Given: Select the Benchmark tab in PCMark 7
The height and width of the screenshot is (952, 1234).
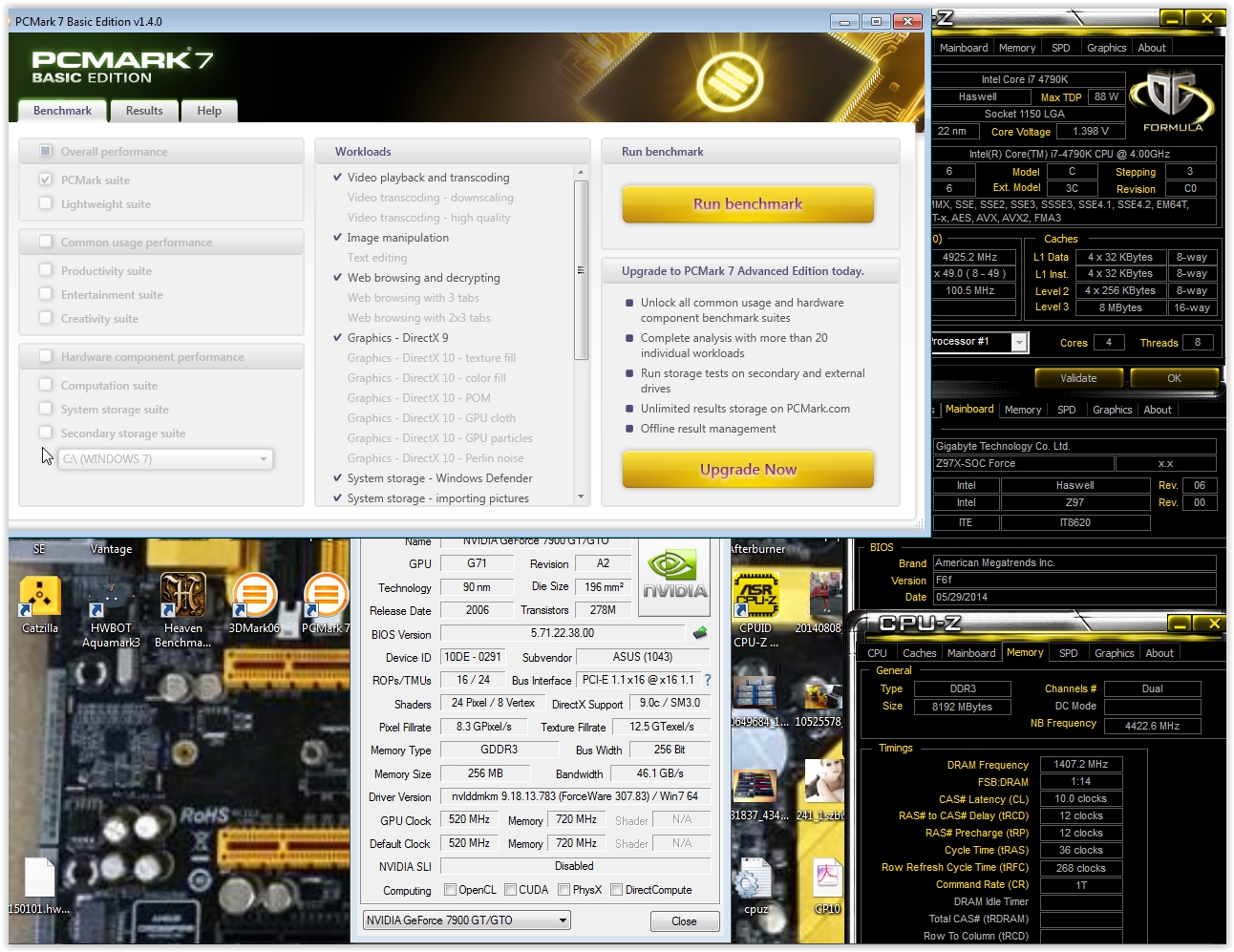Looking at the screenshot, I should point(62,111).
